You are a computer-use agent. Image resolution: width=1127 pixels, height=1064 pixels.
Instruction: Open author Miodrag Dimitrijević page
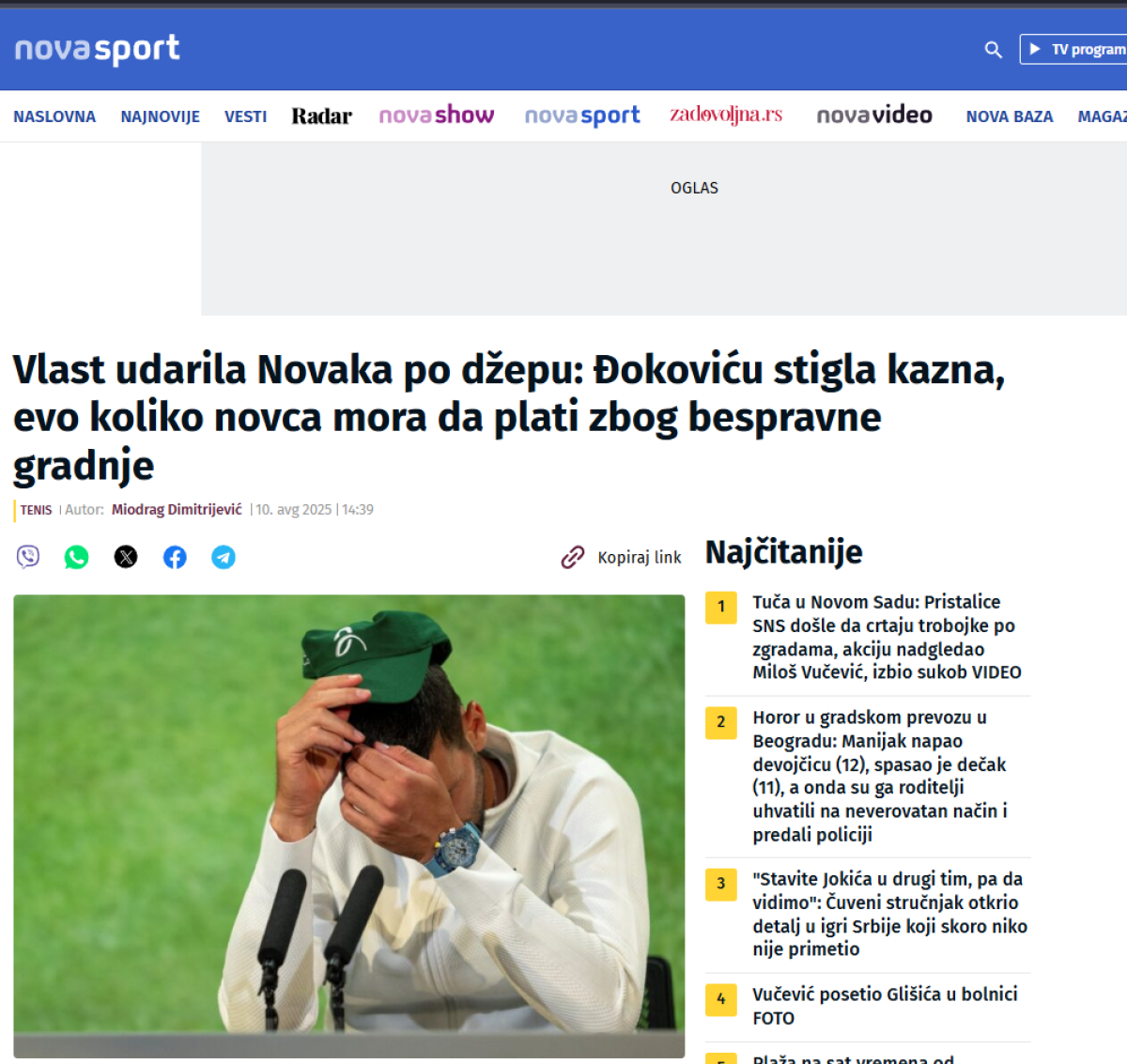coord(177,509)
